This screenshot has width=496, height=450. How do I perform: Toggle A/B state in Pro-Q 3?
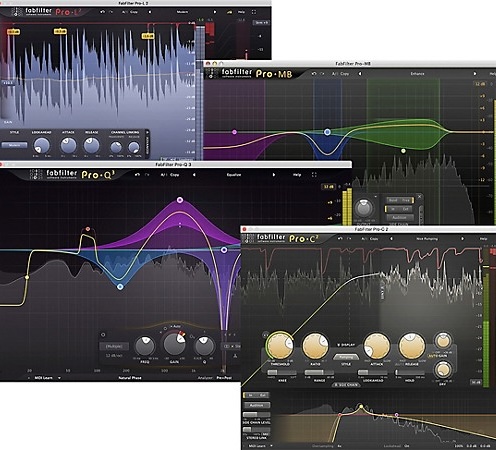pyautogui.click(x=164, y=175)
